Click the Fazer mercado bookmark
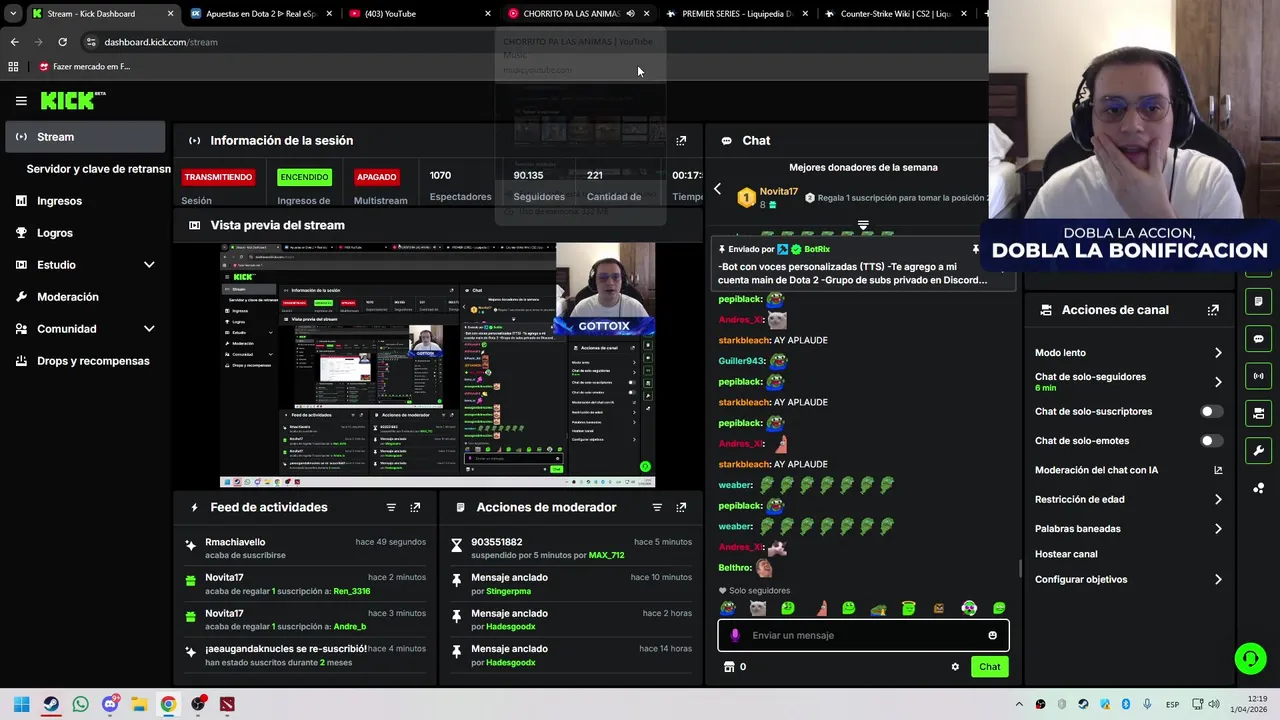This screenshot has width=1280, height=720. (84, 67)
